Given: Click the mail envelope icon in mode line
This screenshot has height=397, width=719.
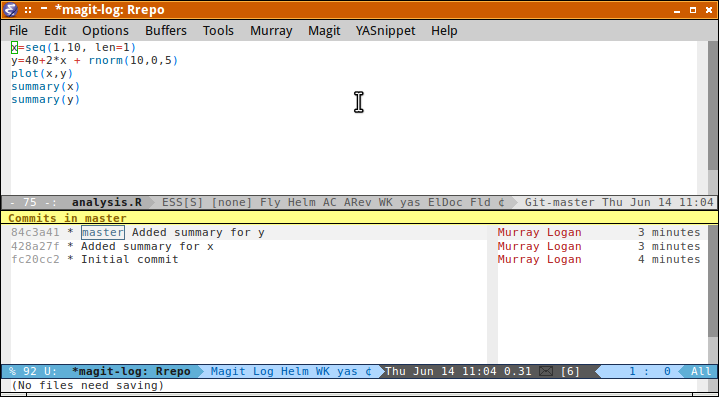Looking at the screenshot, I should click(x=546, y=371).
